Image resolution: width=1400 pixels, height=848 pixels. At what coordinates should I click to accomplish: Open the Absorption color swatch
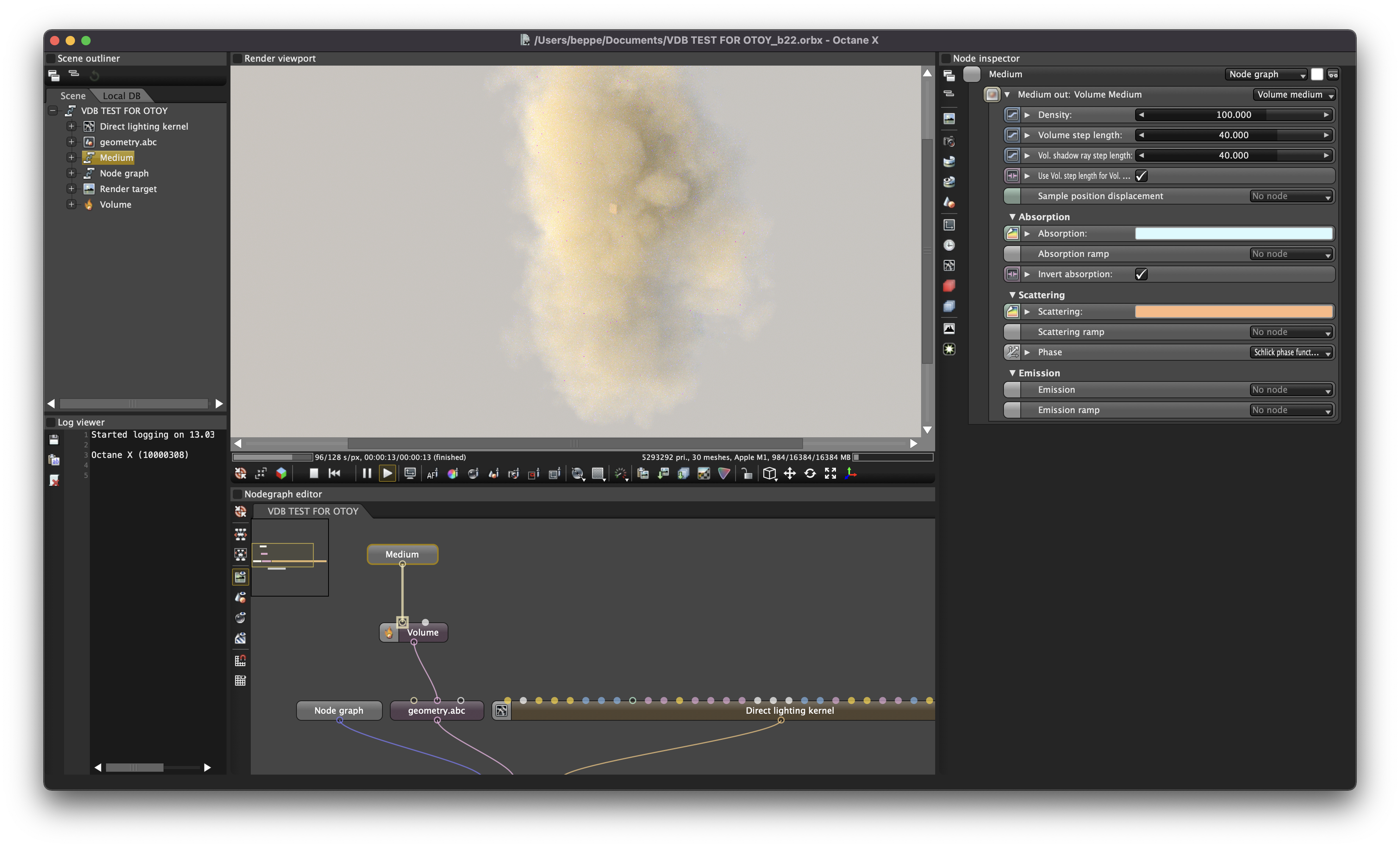point(1234,233)
